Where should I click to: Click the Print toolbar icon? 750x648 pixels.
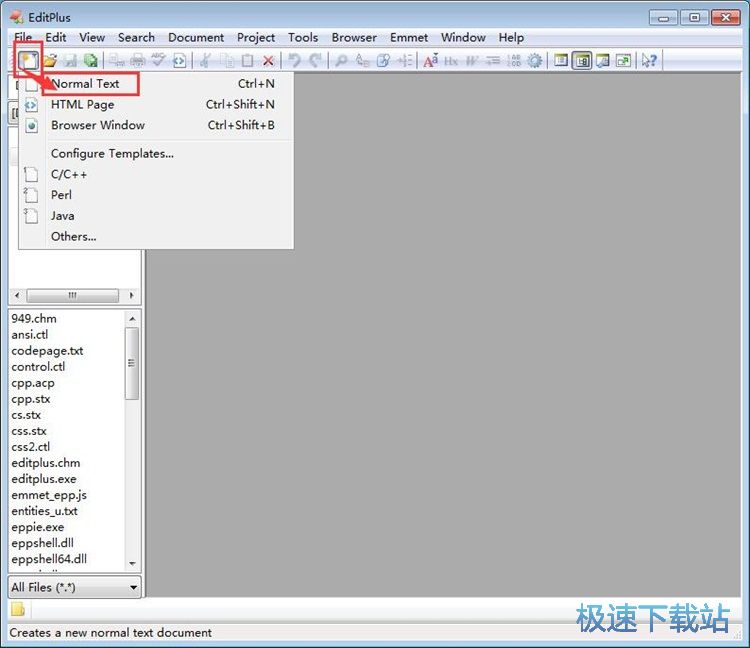(138, 61)
